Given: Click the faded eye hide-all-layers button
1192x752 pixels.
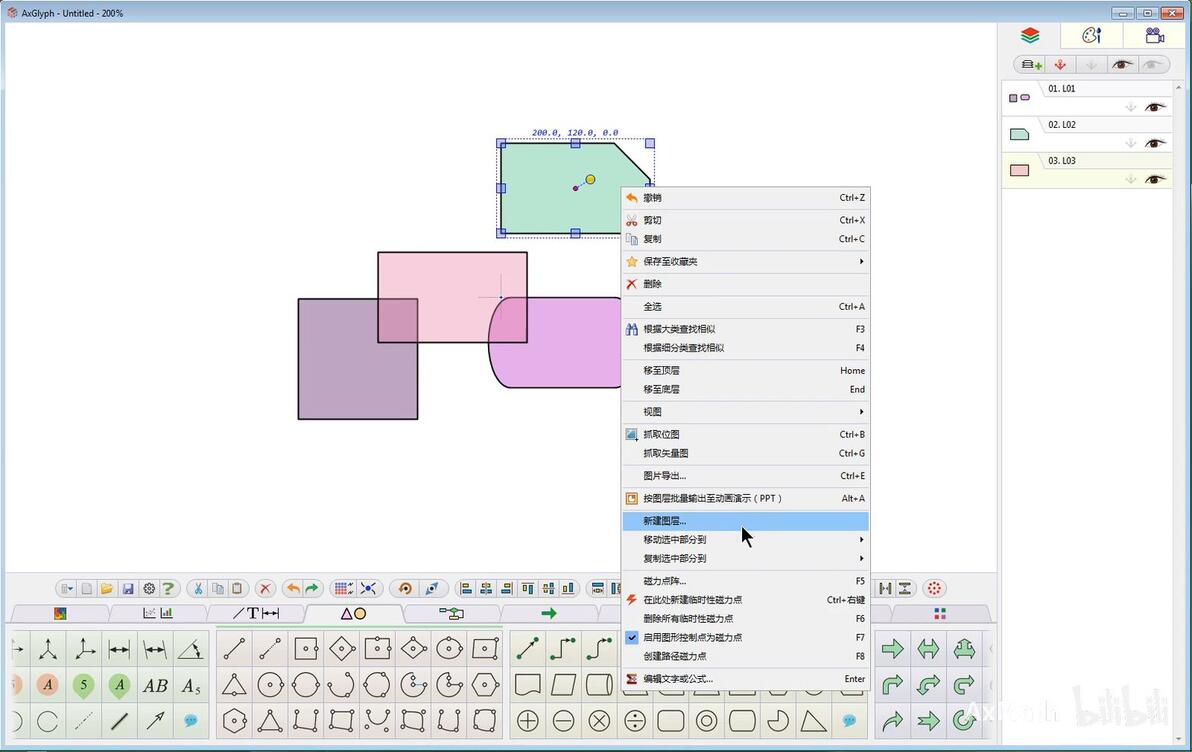Looking at the screenshot, I should pos(1152,65).
